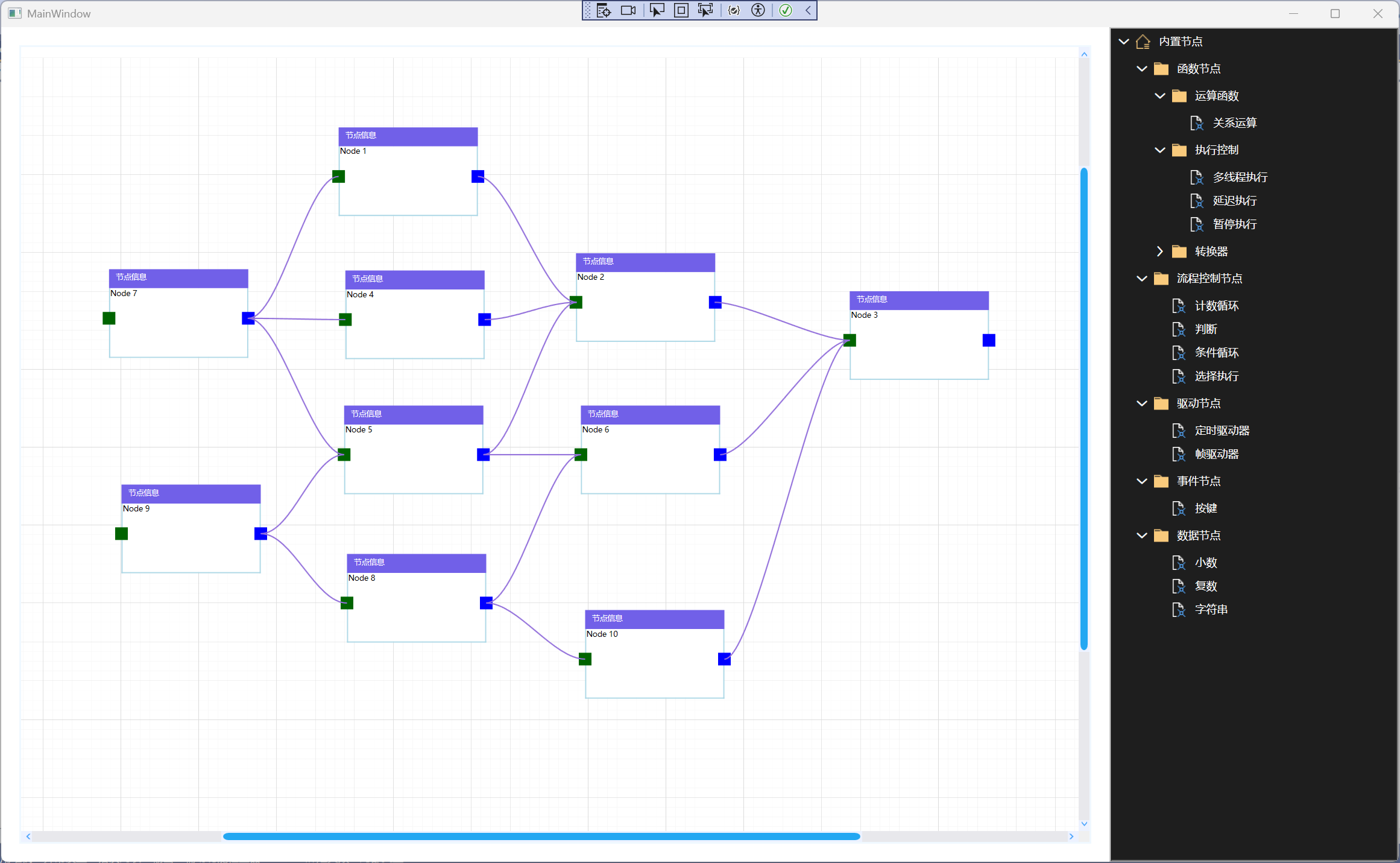Collapse the 流程控制节点 folder
1400x863 pixels.
(x=1141, y=279)
